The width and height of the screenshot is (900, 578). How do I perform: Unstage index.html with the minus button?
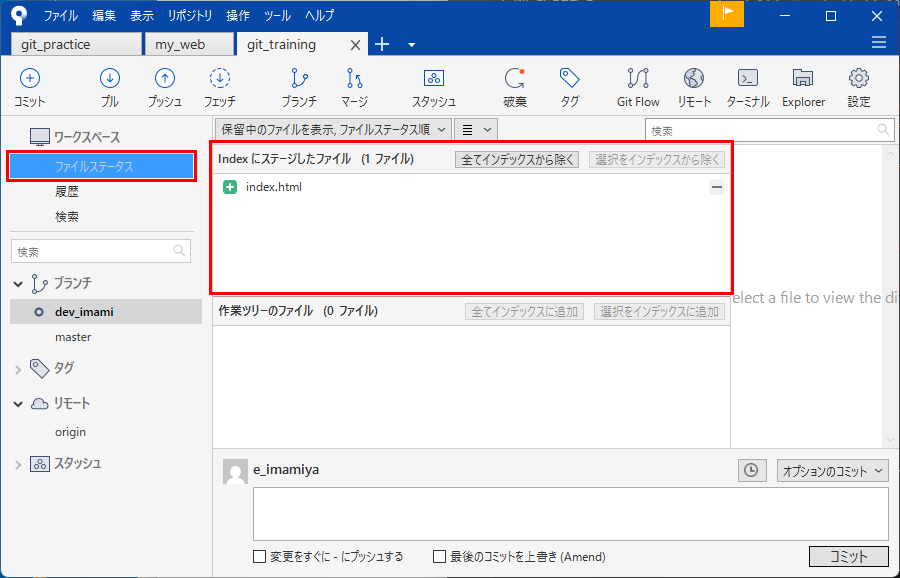click(x=717, y=187)
